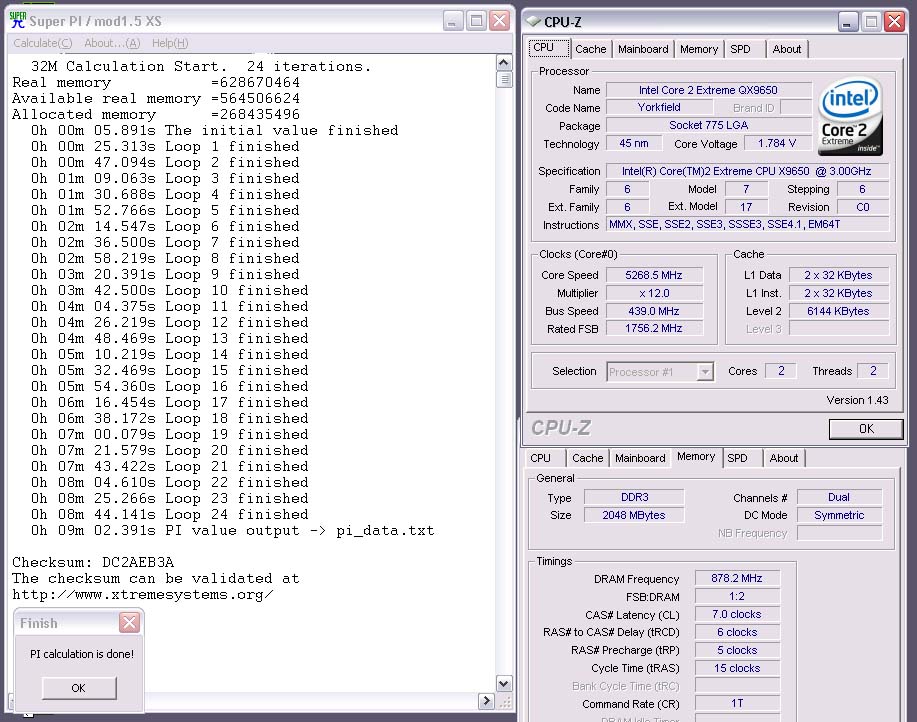The width and height of the screenshot is (917, 722).
Task: Click the Revision value C0
Action: click(x=863, y=208)
